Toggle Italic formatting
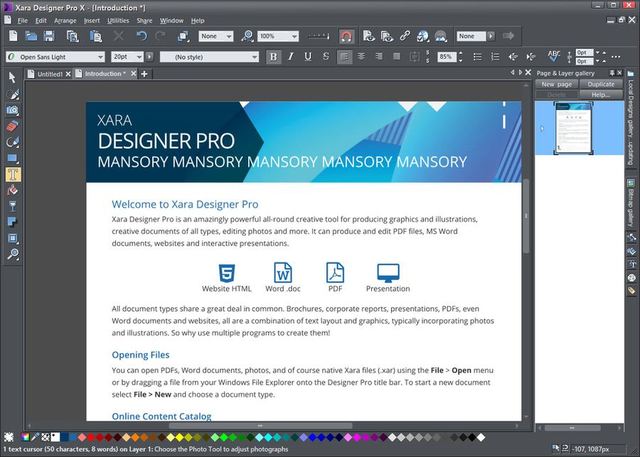The width and height of the screenshot is (640, 457). pos(291,57)
